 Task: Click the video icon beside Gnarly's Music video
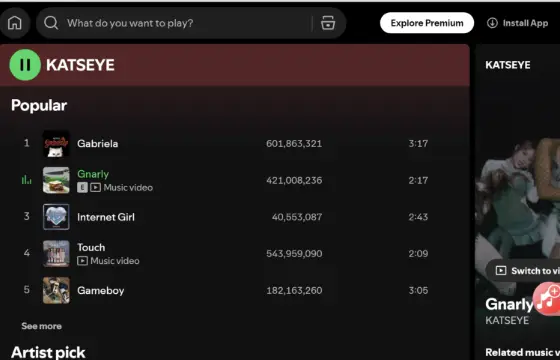coord(95,188)
